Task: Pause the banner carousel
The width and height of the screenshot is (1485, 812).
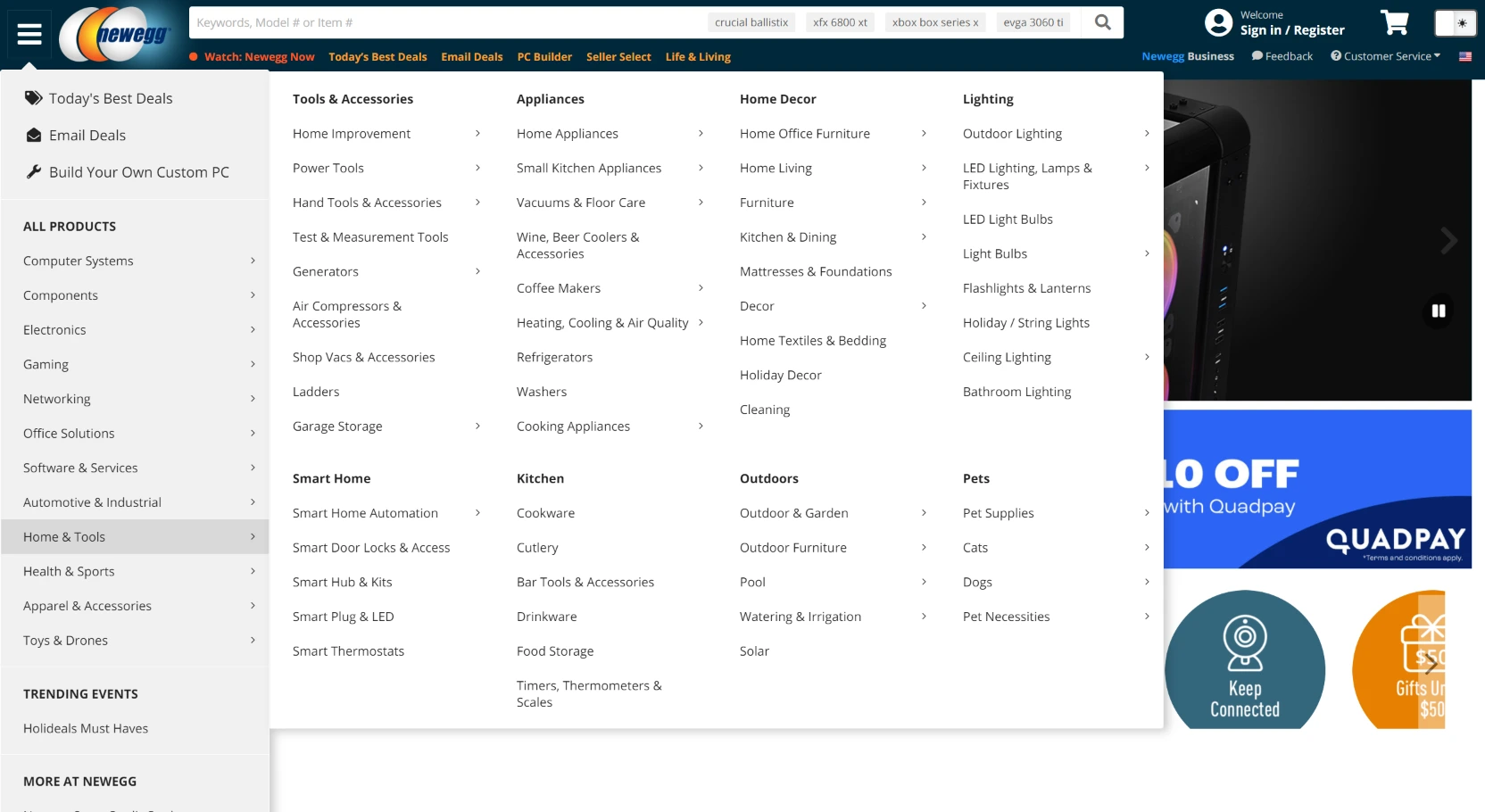Action: tap(1438, 311)
